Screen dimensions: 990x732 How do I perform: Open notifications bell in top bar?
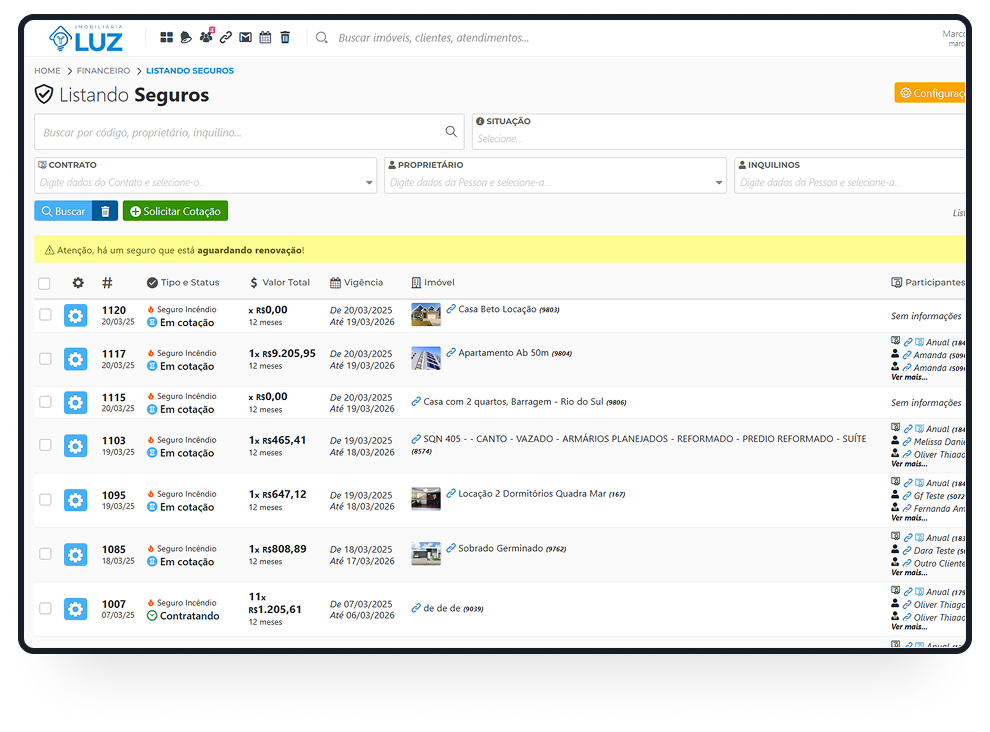point(186,38)
